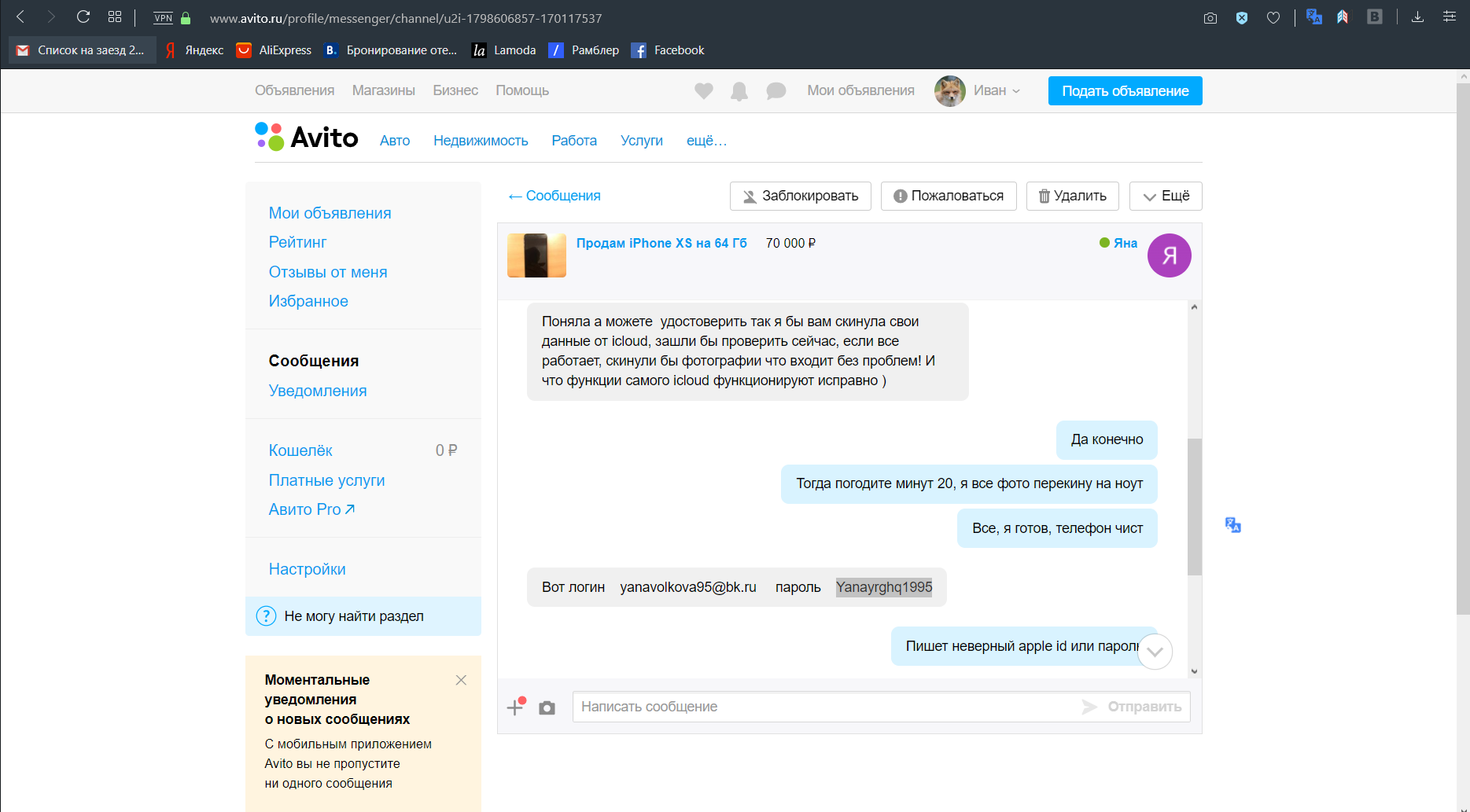Open the Услуги category
The width and height of the screenshot is (1470, 812).
pos(642,141)
